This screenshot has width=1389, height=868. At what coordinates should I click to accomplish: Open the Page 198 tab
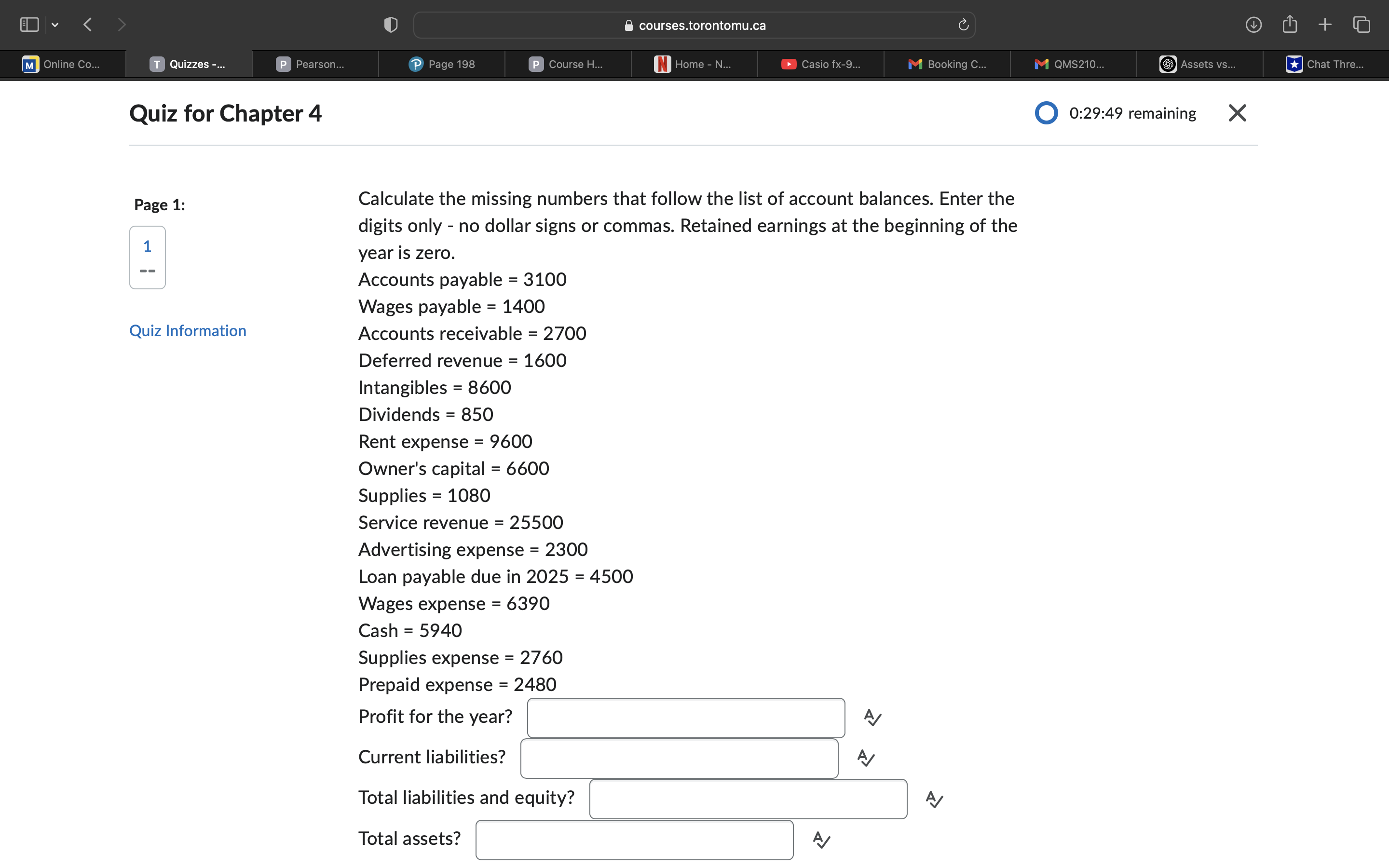[x=442, y=64]
